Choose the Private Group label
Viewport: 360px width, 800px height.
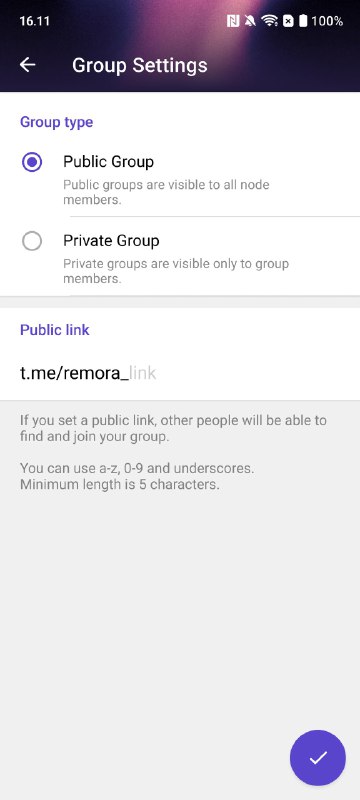tap(111, 241)
